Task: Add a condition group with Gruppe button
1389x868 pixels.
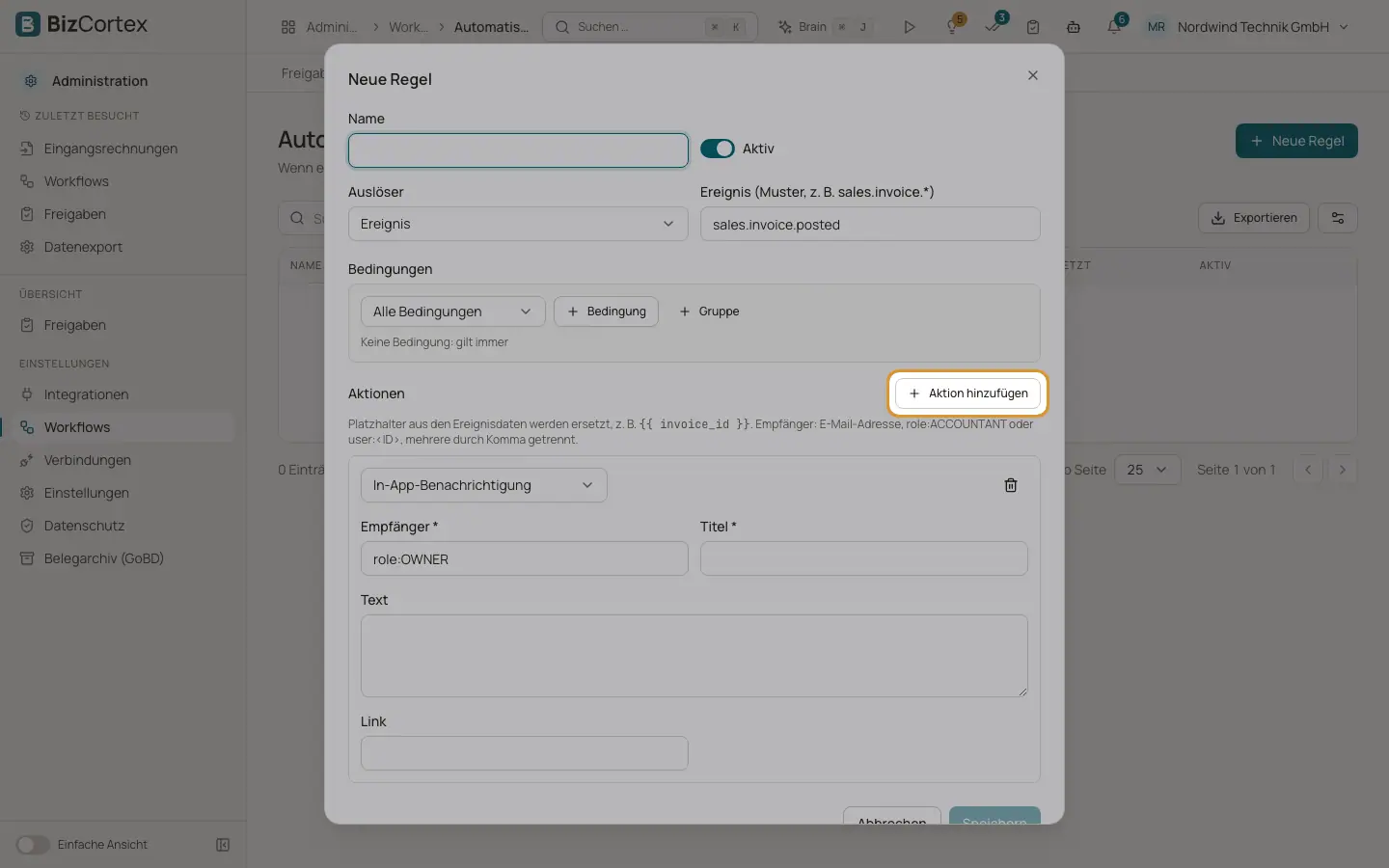Action: point(709,312)
